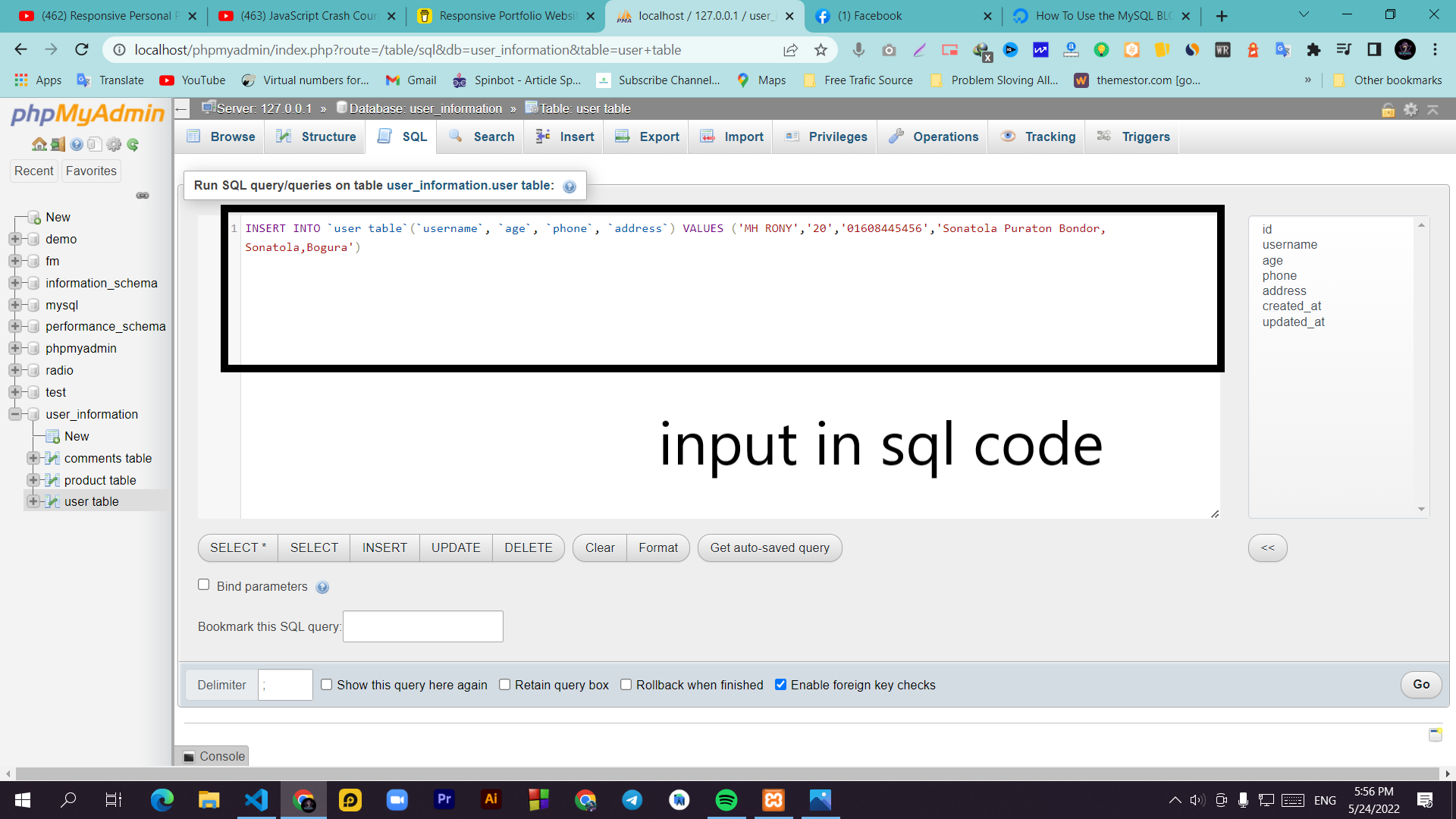The image size is (1456, 819).
Task: Enable Bind parameters checkbox
Action: click(x=203, y=585)
